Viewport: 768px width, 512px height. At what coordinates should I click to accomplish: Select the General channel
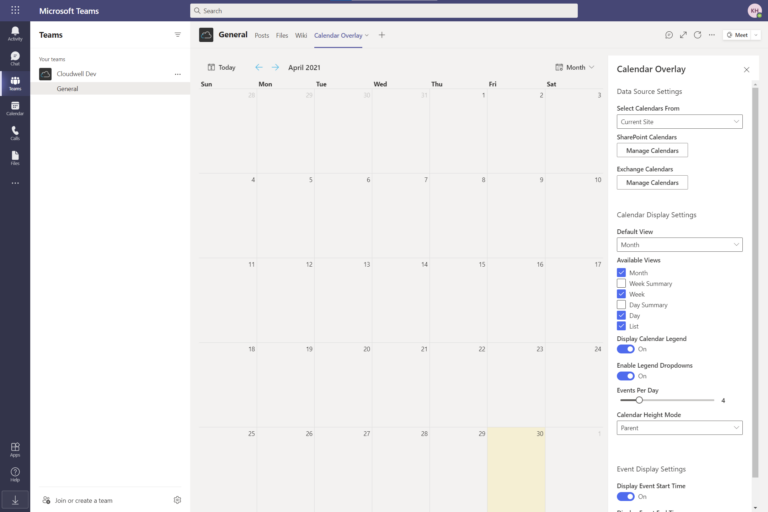click(x=110, y=89)
